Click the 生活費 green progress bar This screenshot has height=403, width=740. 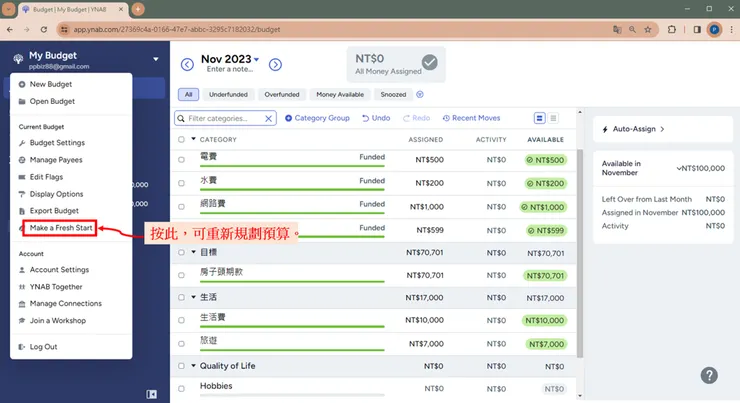pyautogui.click(x=292, y=327)
